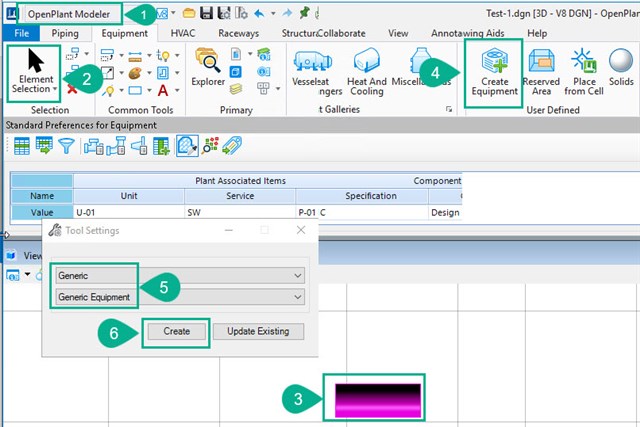The height and width of the screenshot is (427, 640).
Task: Close the Tool Settings dialog
Action: point(301,230)
